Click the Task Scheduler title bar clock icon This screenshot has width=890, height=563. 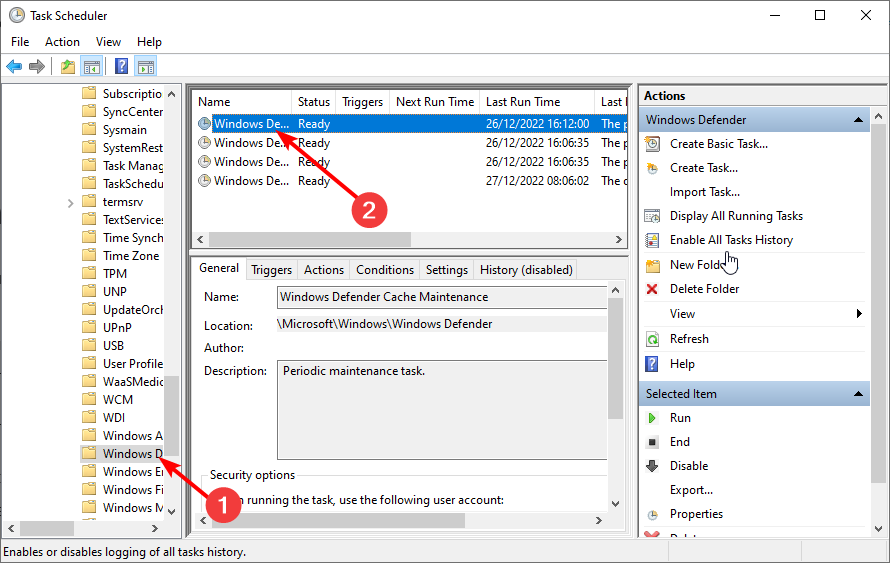(x=17, y=15)
